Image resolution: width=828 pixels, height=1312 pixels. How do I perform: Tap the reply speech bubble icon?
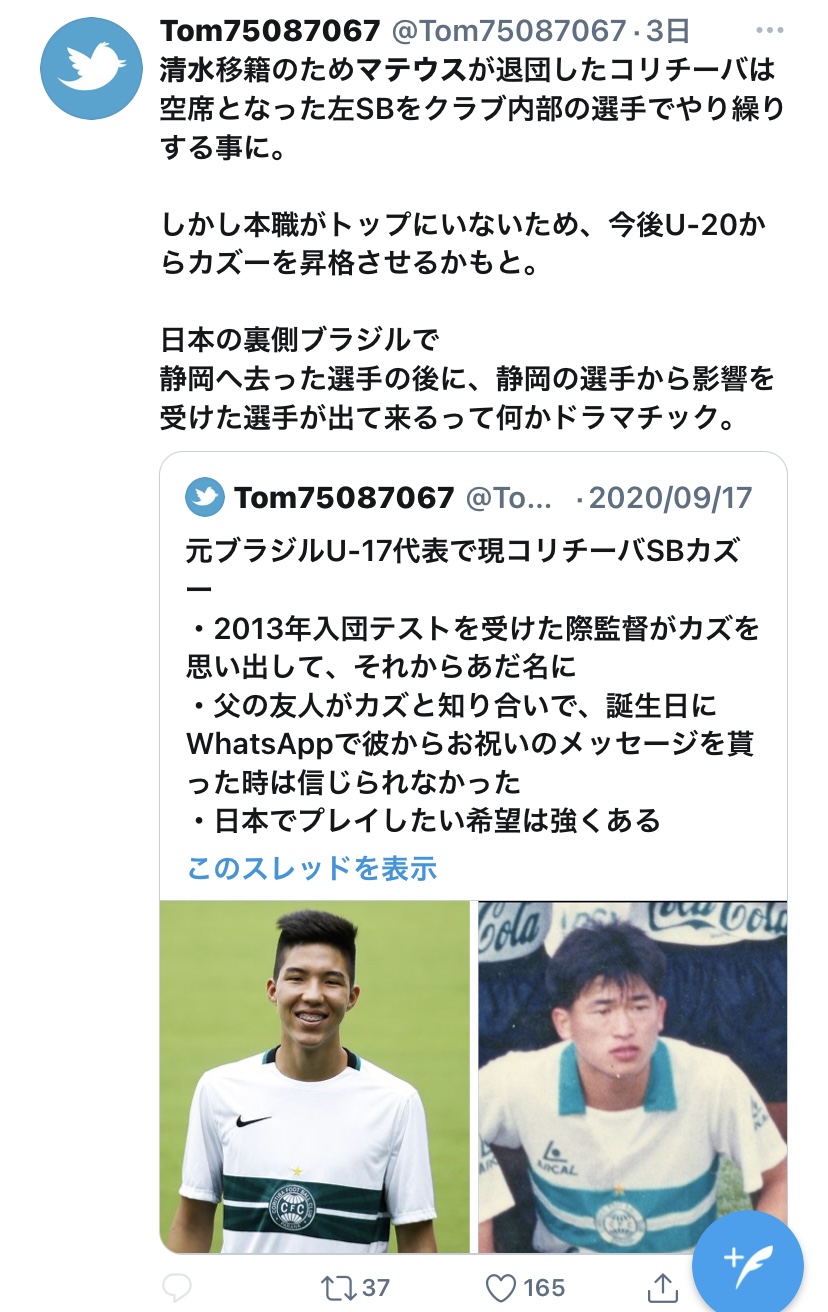tap(176, 1286)
